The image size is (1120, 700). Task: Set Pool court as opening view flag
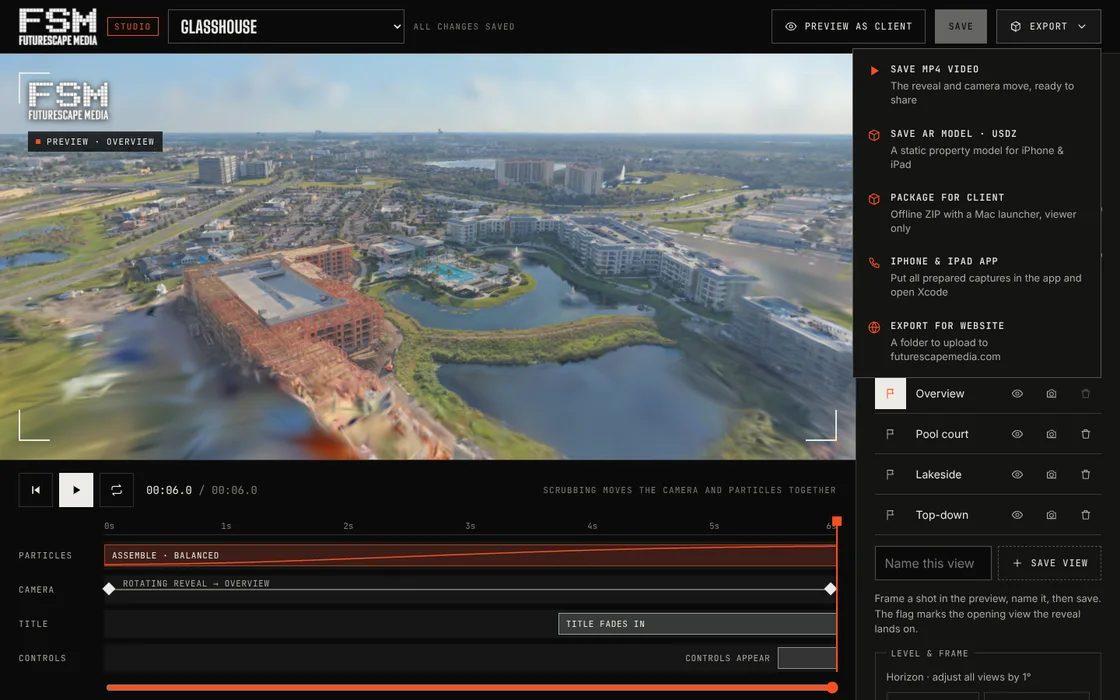pyautogui.click(x=890, y=434)
